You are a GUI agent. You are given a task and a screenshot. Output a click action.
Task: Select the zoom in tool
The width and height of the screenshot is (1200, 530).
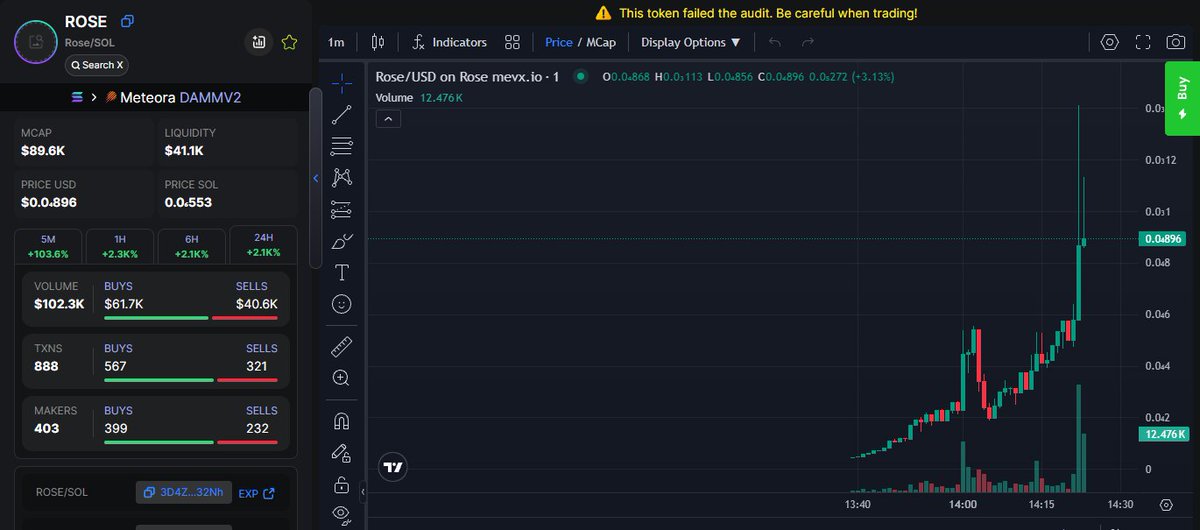tap(341, 378)
